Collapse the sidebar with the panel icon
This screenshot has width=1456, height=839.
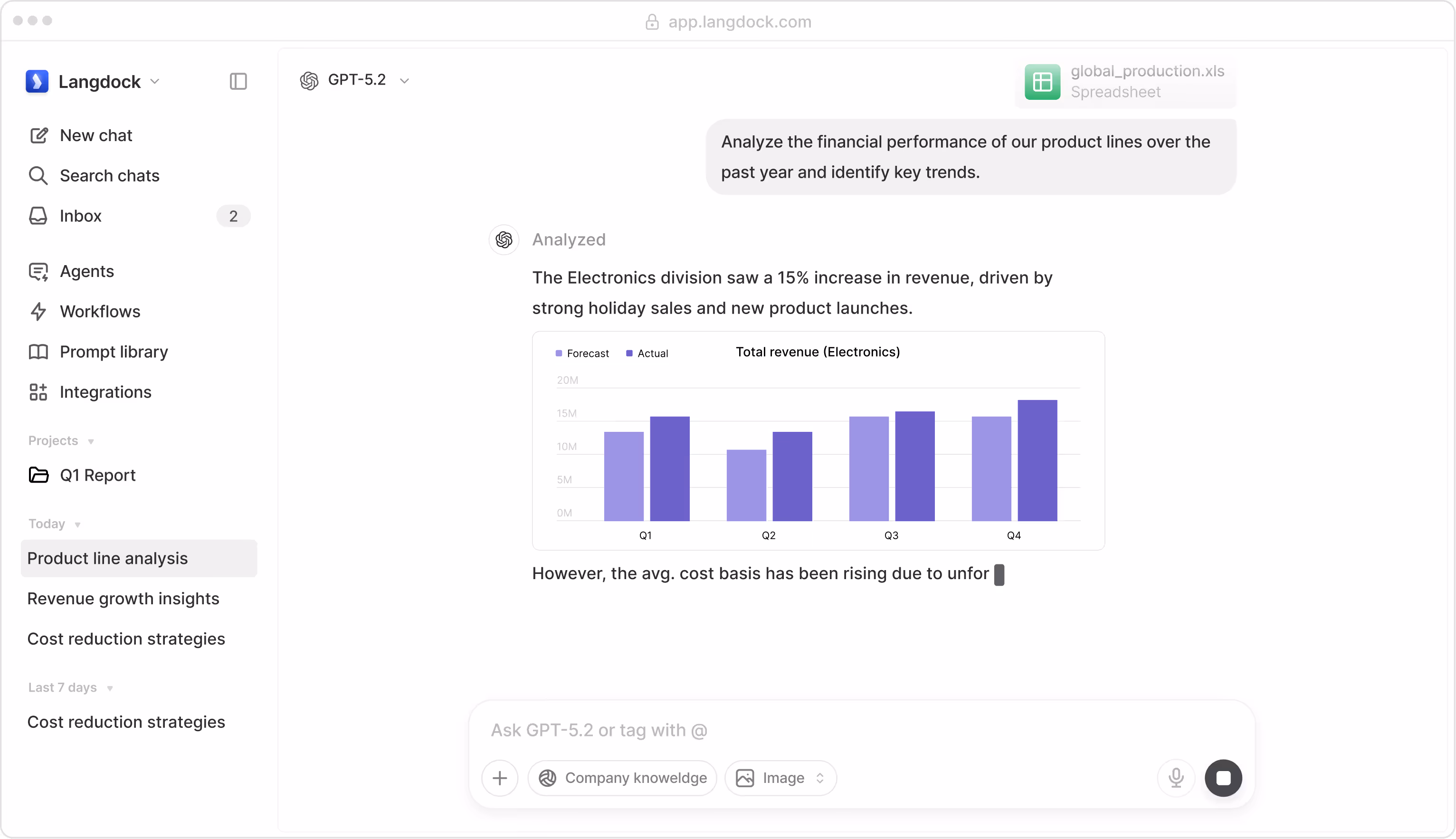tap(238, 81)
